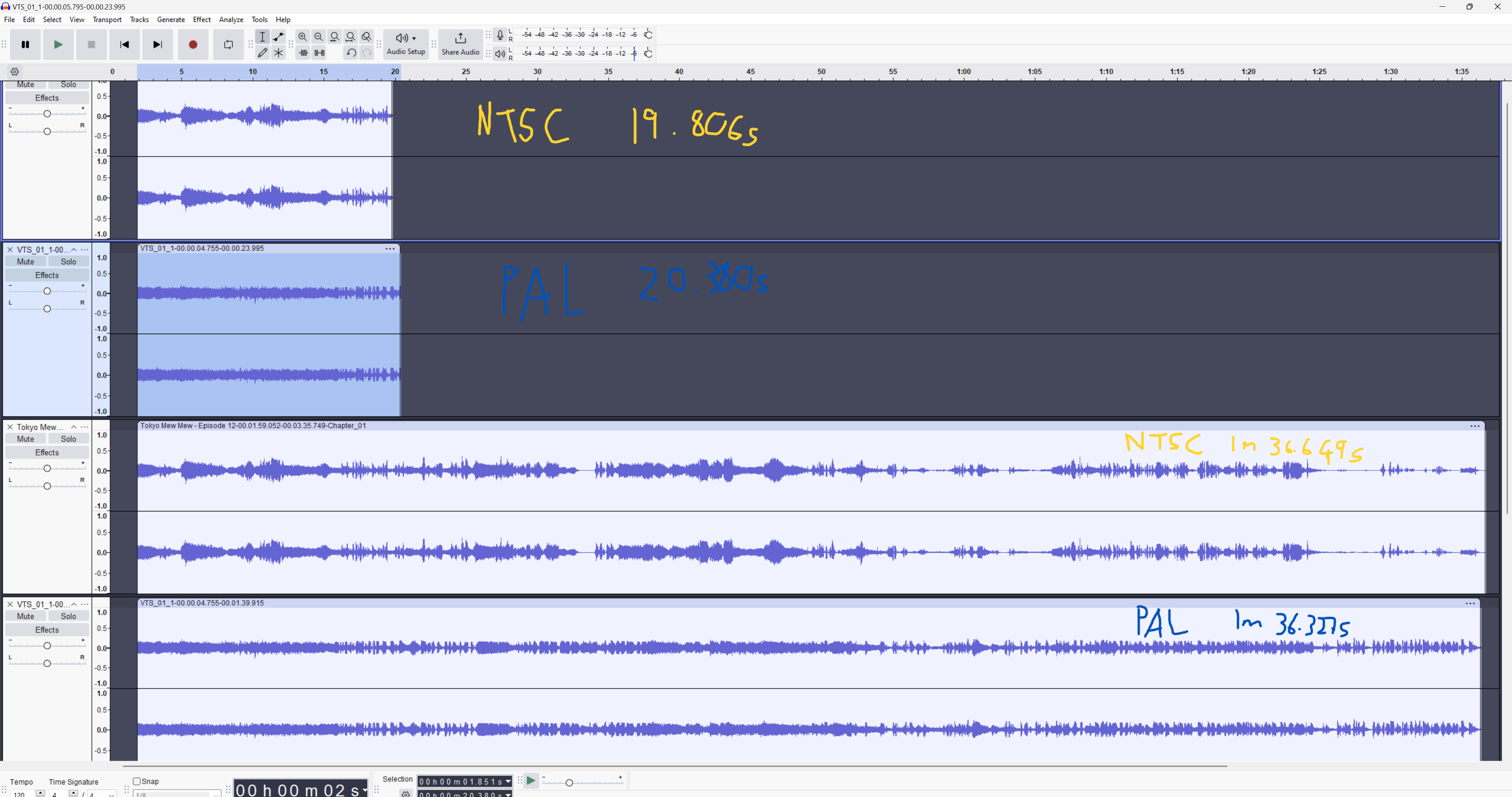Screen dimensions: 1512x797
Task: Open the Generate menu
Action: tap(171, 19)
